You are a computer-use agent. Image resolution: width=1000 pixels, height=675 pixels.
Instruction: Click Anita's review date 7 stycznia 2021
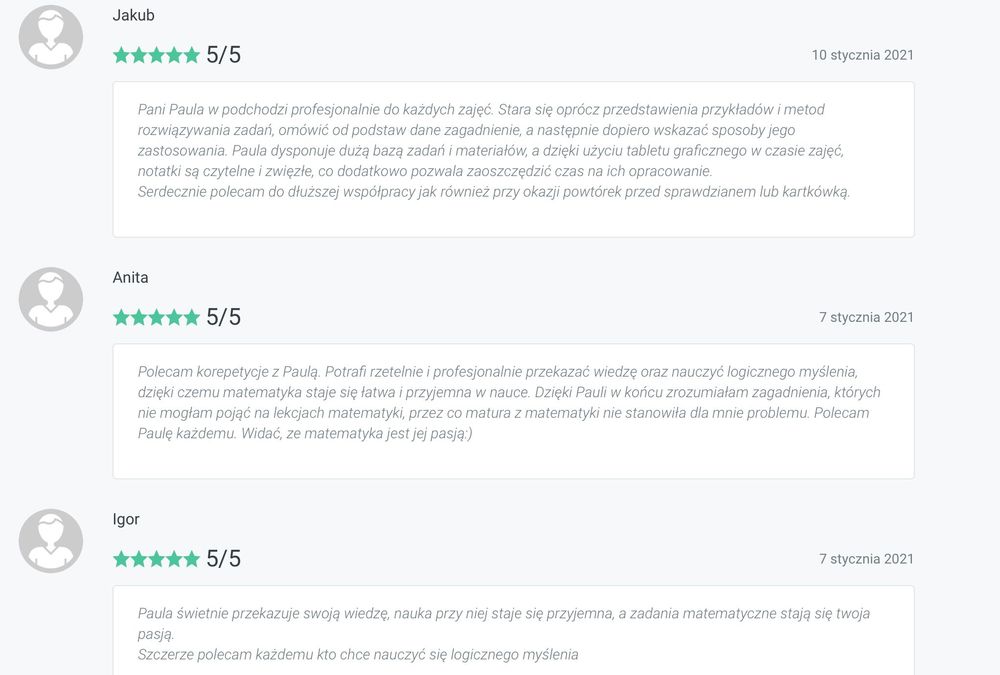click(x=866, y=317)
